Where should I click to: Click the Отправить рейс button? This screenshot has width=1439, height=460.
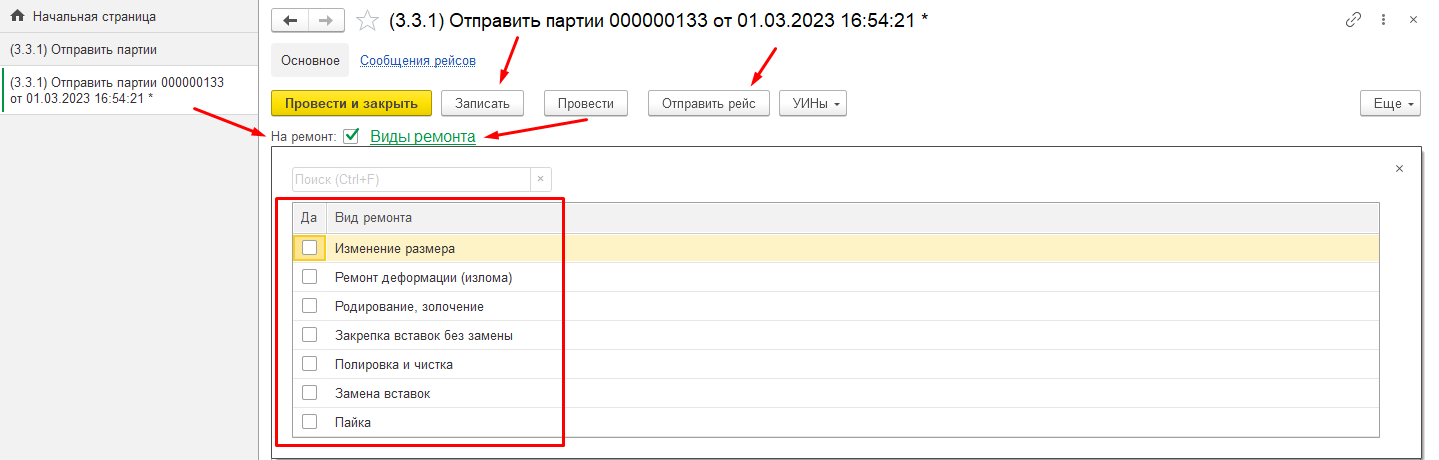point(708,103)
